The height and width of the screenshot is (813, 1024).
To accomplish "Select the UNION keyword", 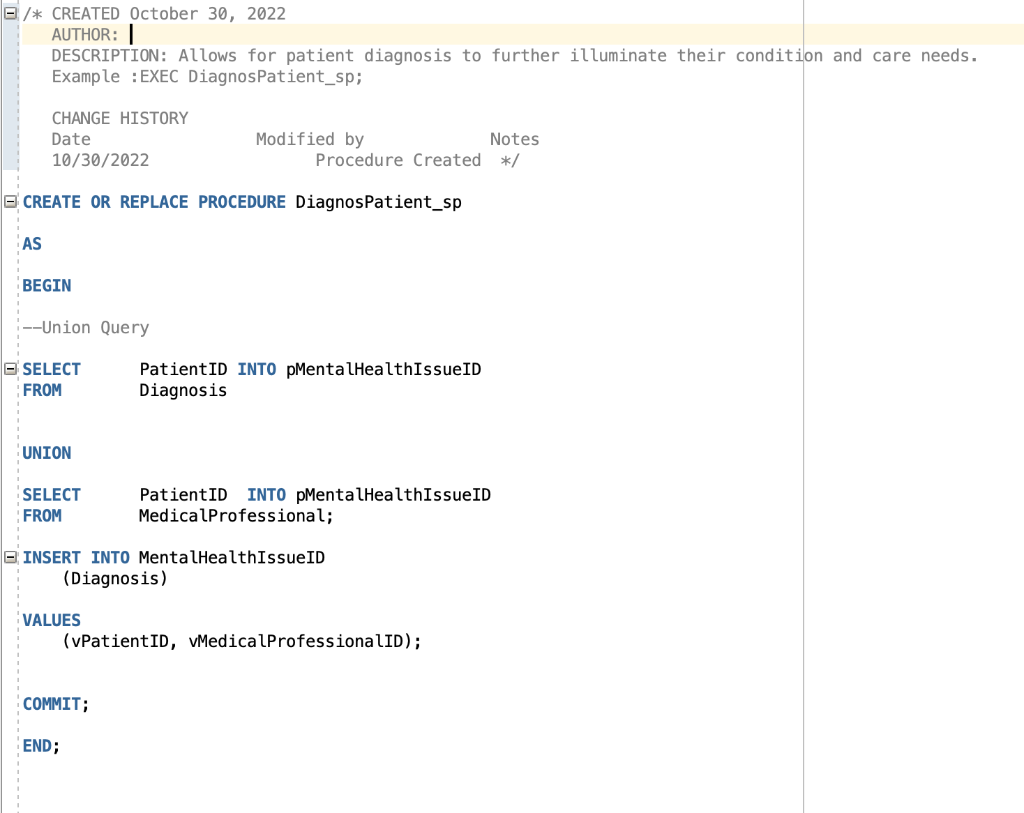I will [x=46, y=452].
